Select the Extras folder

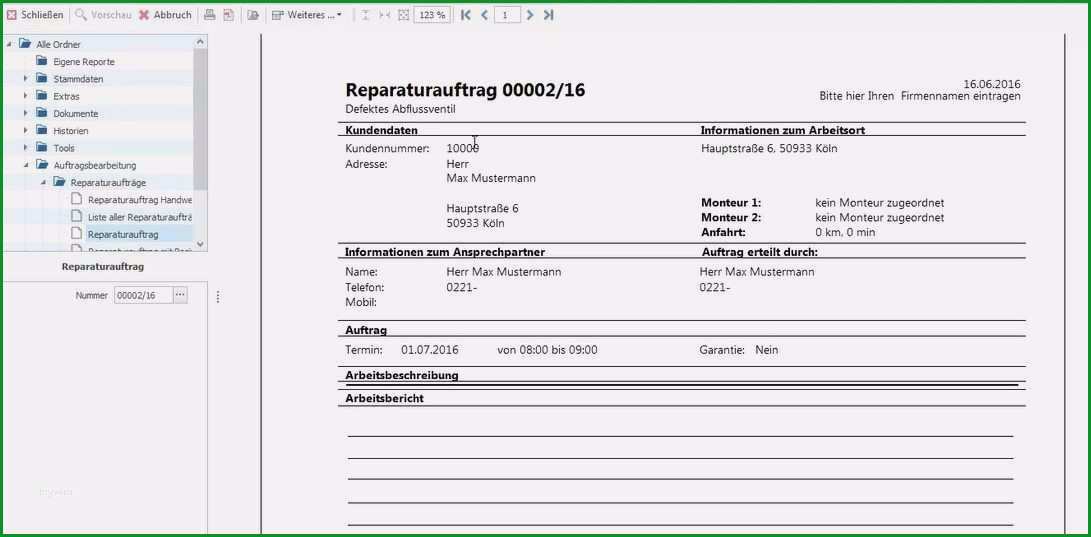tap(66, 97)
